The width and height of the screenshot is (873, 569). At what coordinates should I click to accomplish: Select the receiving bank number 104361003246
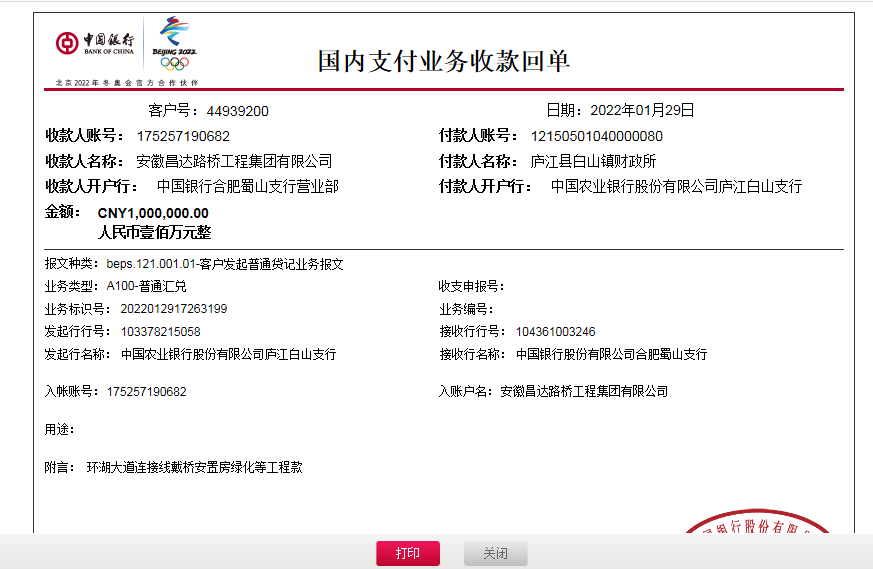555,331
